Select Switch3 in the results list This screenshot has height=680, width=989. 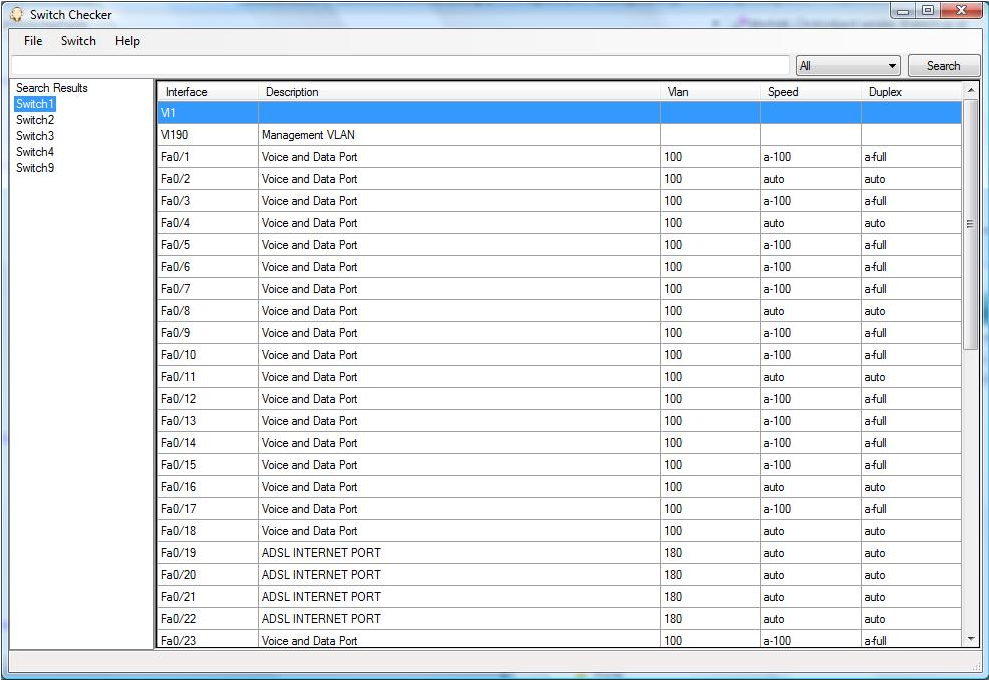point(35,136)
